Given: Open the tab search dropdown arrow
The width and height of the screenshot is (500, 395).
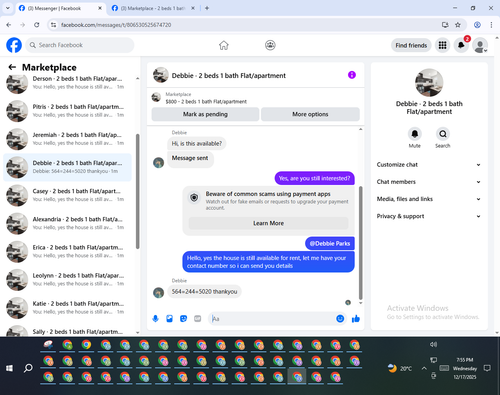Looking at the screenshot, I should tap(8, 8).
